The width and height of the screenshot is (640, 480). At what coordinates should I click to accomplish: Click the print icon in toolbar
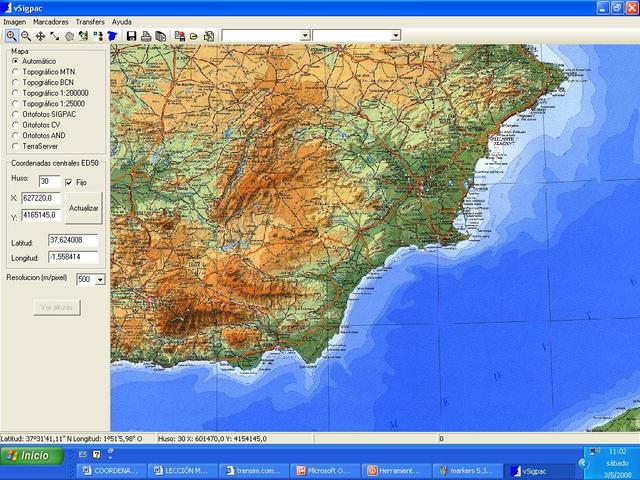point(146,35)
